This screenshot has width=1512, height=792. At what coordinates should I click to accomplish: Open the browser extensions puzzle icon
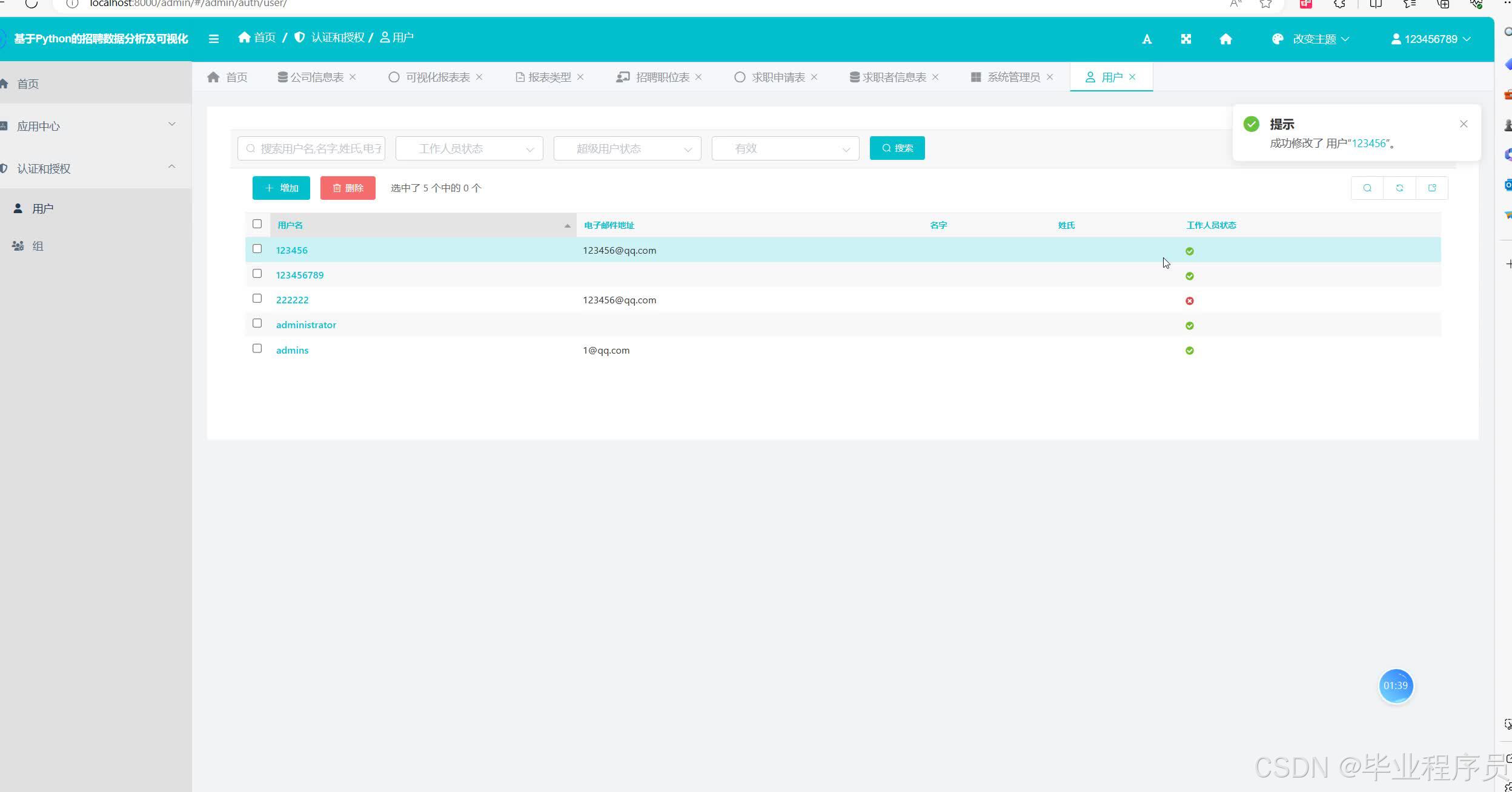click(x=1339, y=4)
